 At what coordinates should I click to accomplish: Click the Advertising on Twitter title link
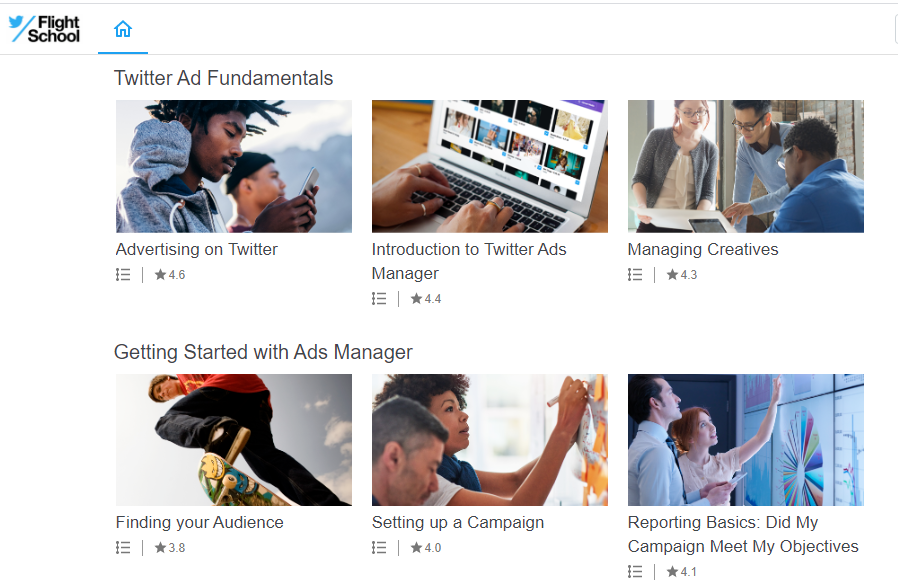coord(196,250)
